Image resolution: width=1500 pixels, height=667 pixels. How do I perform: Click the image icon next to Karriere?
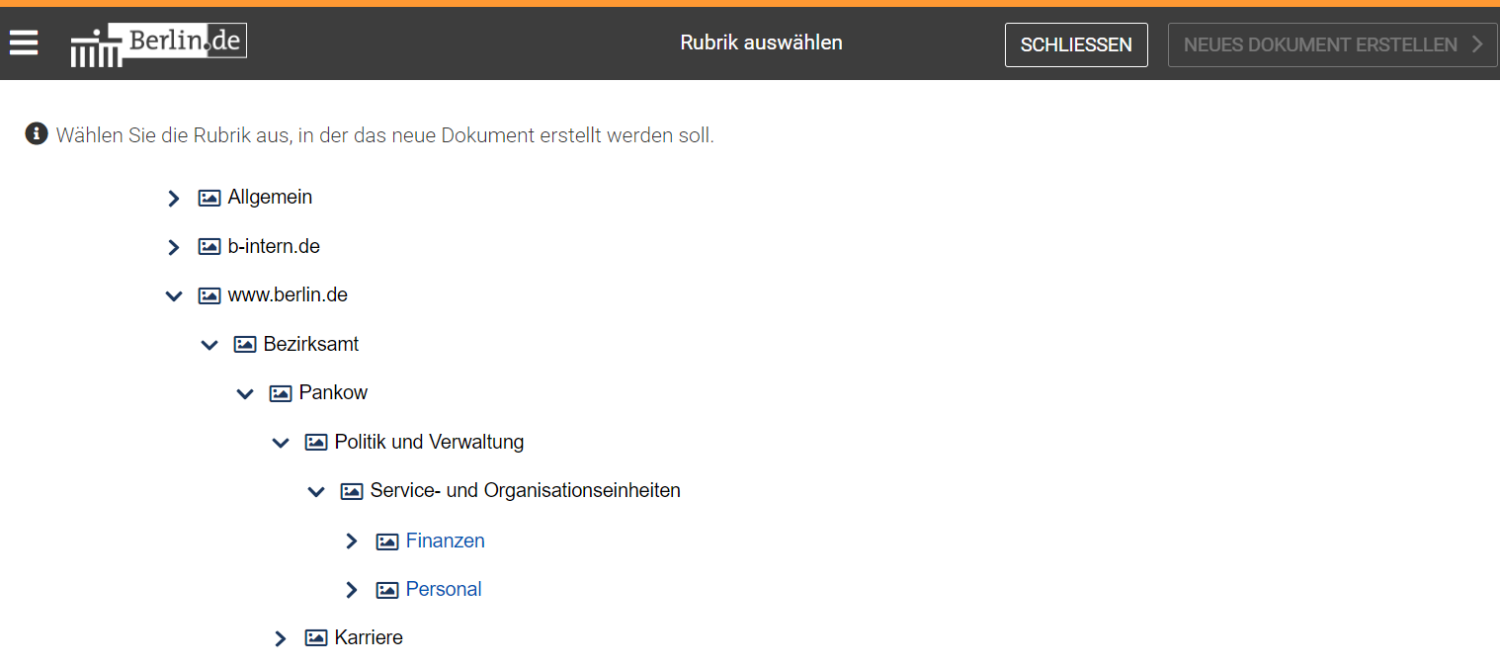[316, 637]
